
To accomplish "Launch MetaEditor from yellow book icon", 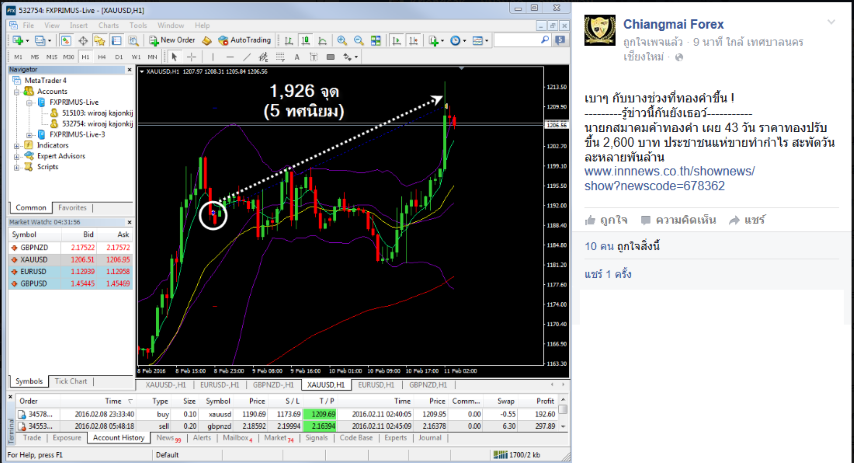I will (x=207, y=40).
